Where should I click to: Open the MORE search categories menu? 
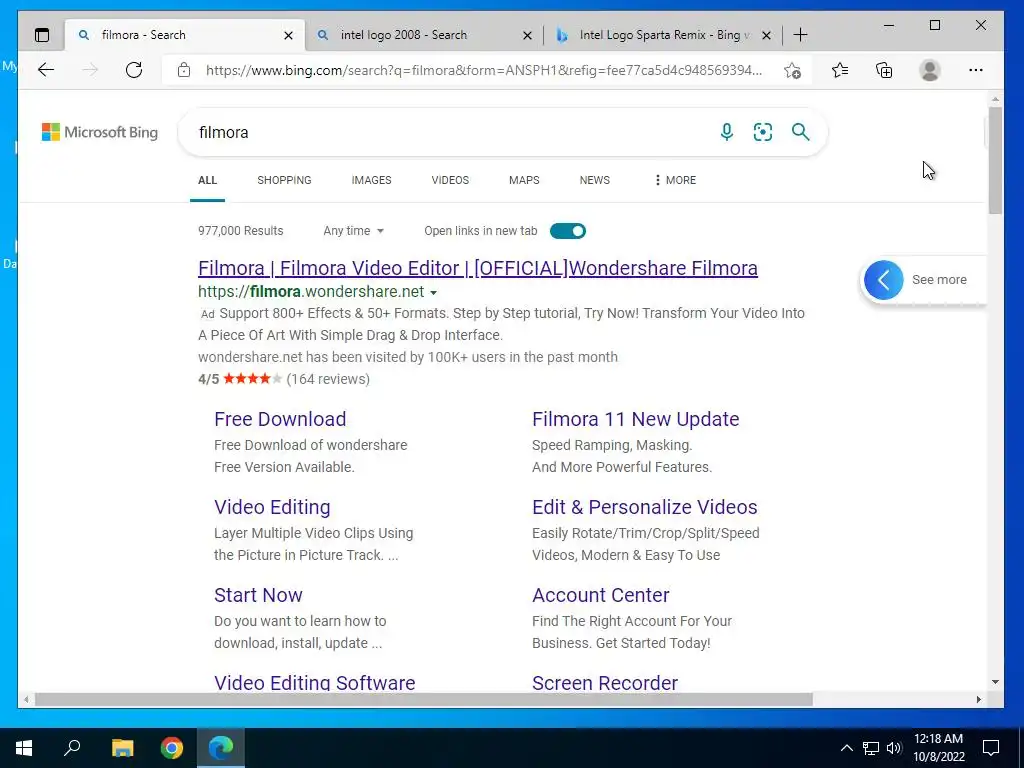pos(675,180)
